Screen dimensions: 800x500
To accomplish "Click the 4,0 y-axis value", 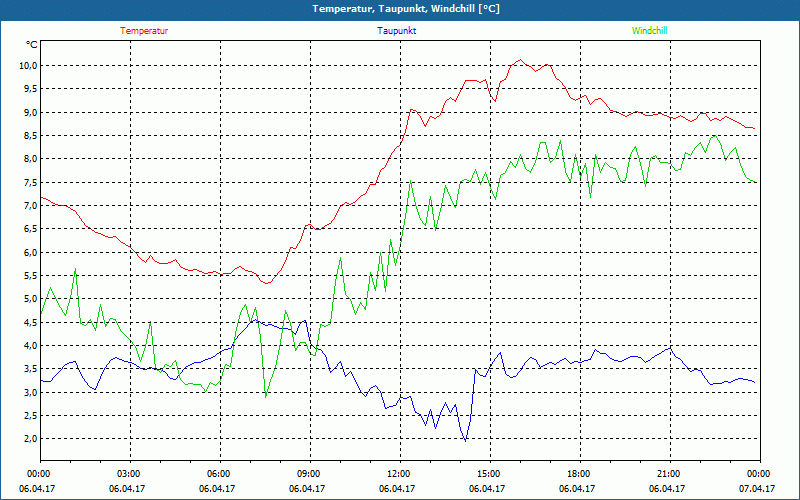I will click(30, 345).
